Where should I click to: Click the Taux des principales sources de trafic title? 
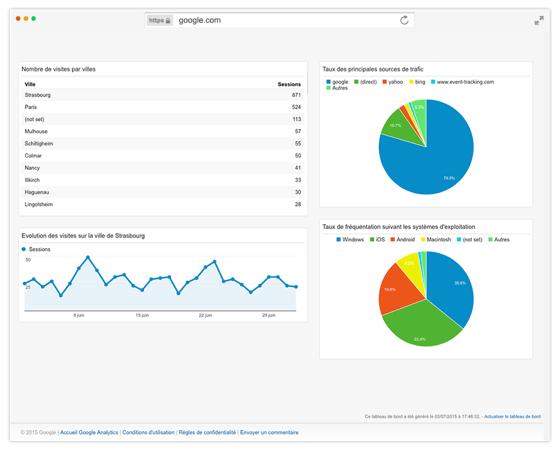[373, 69]
